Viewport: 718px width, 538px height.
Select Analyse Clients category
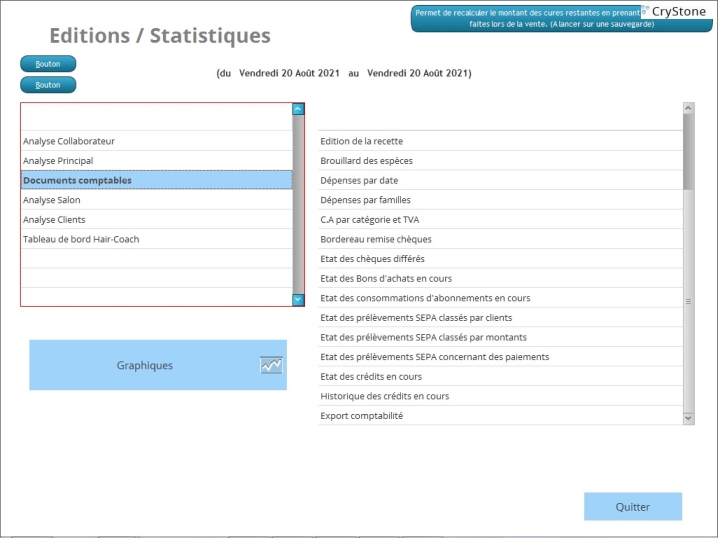157,220
